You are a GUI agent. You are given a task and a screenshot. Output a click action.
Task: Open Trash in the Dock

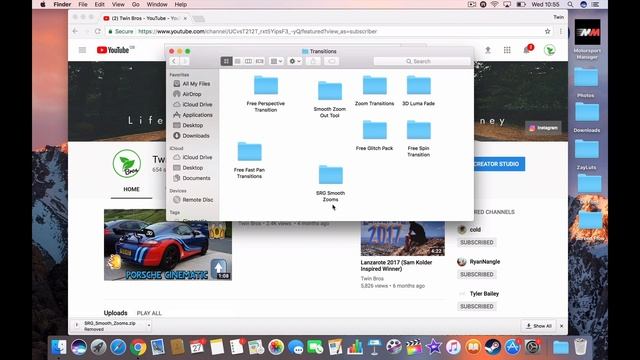(x=580, y=347)
